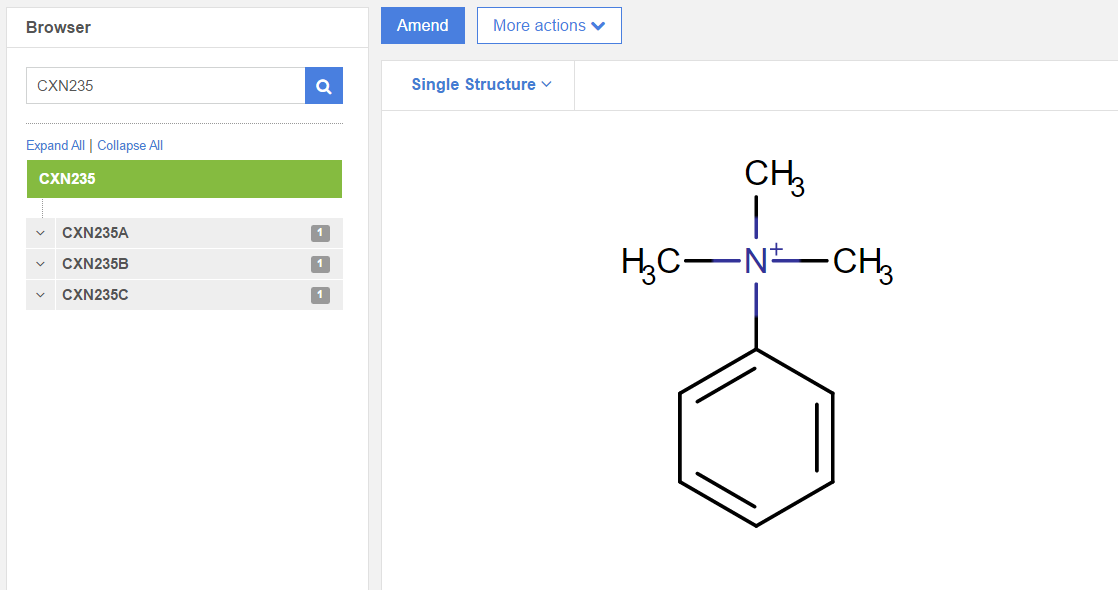
Task: Click the charged nitrogen atom in structure
Action: click(x=756, y=262)
